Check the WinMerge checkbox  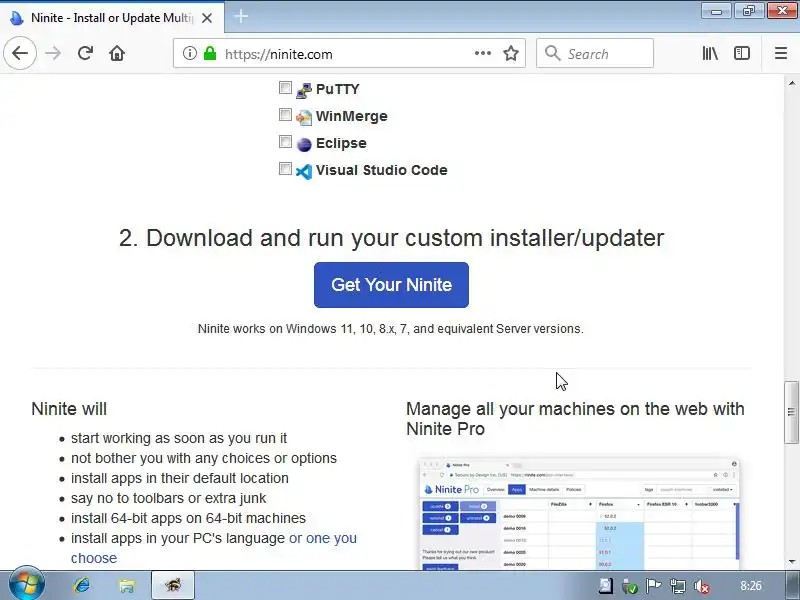tap(285, 115)
